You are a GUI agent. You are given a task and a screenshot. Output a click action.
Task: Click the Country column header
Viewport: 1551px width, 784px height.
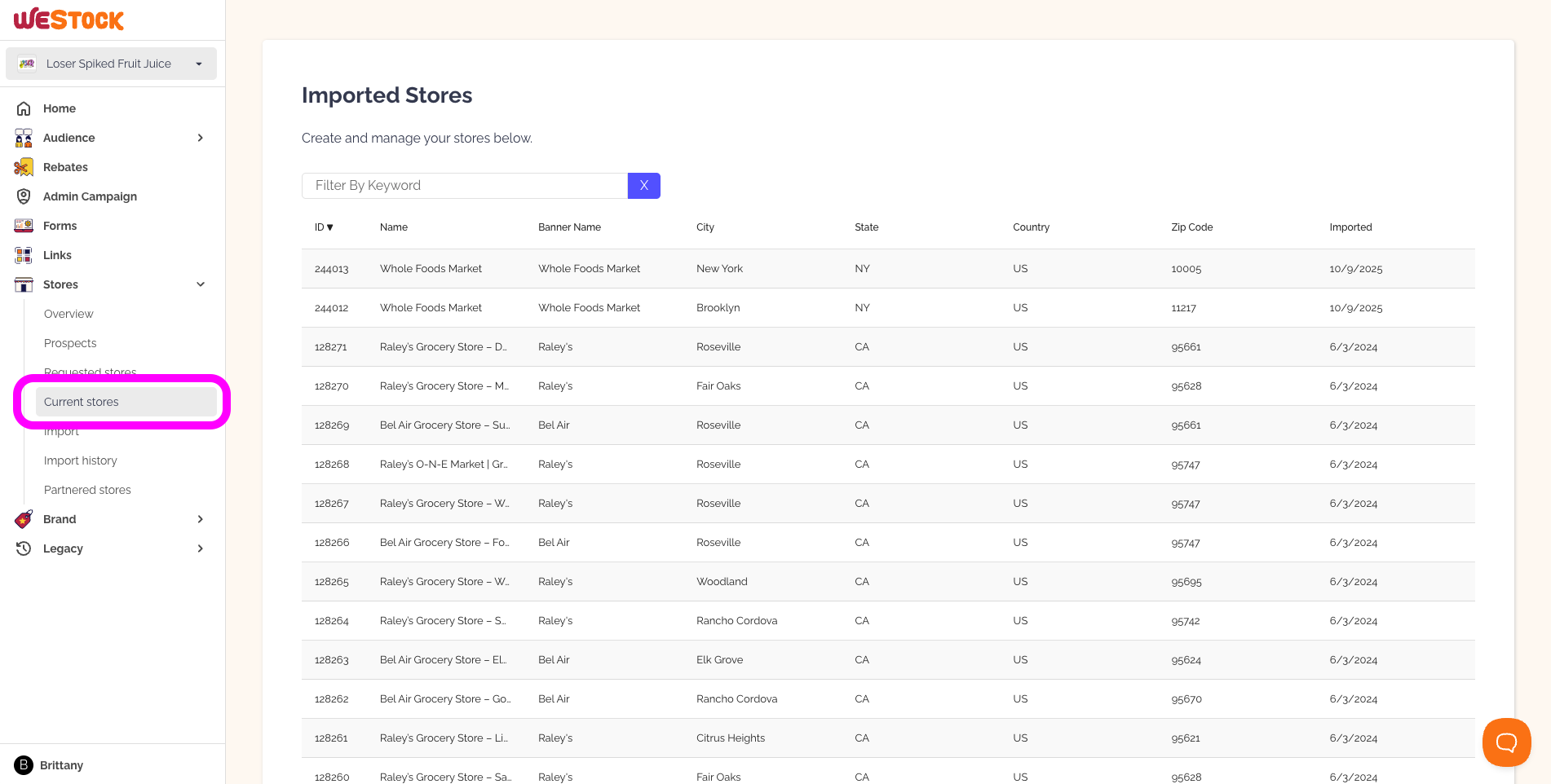pyautogui.click(x=1031, y=227)
